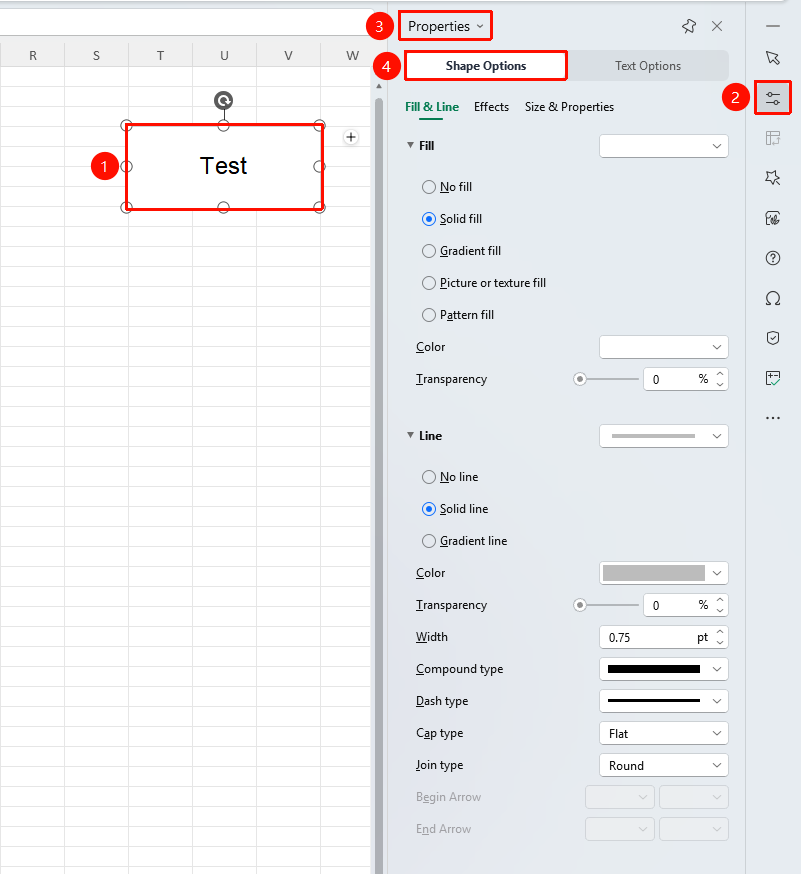Open the omega symbol icon in sidebar
This screenshot has height=874, width=801.
coord(773,298)
